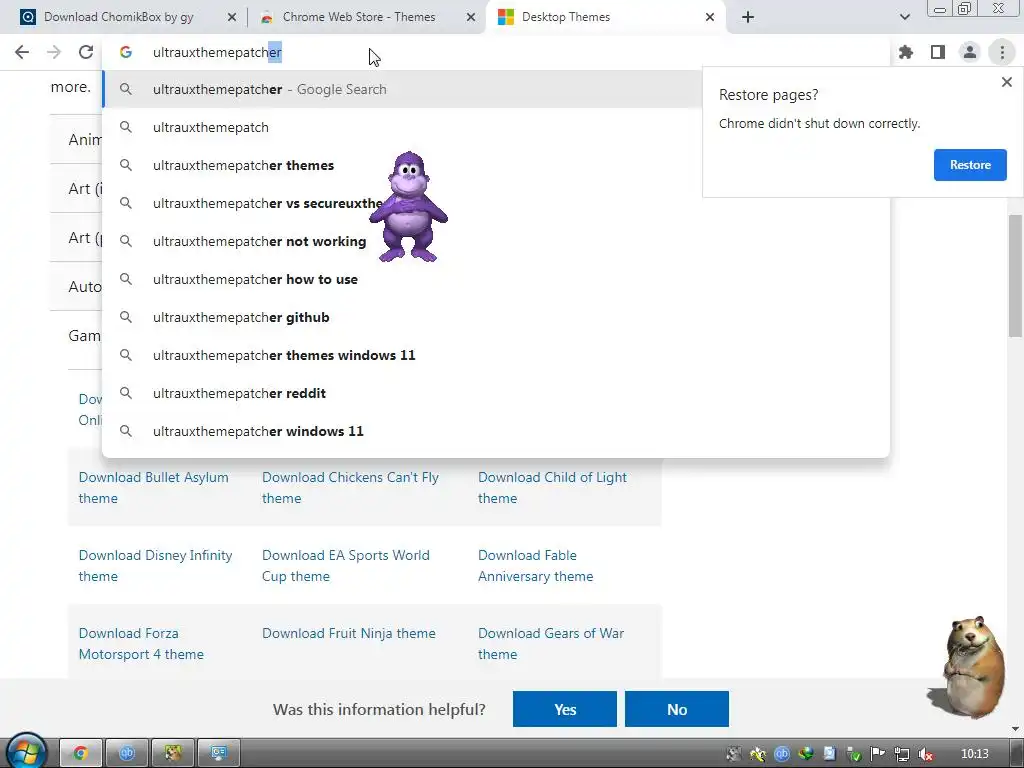1024x768 pixels.
Task: Open the third taskbar app with the animal icon
Action: click(172, 754)
